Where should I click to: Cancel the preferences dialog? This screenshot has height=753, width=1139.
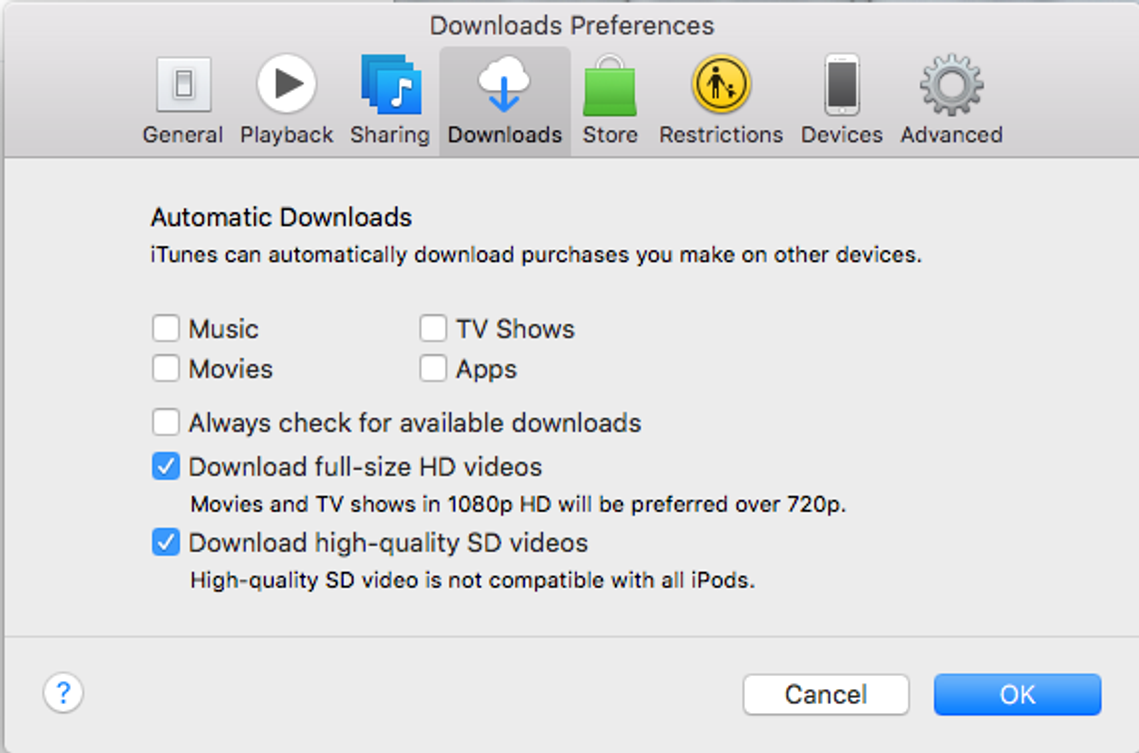(826, 694)
